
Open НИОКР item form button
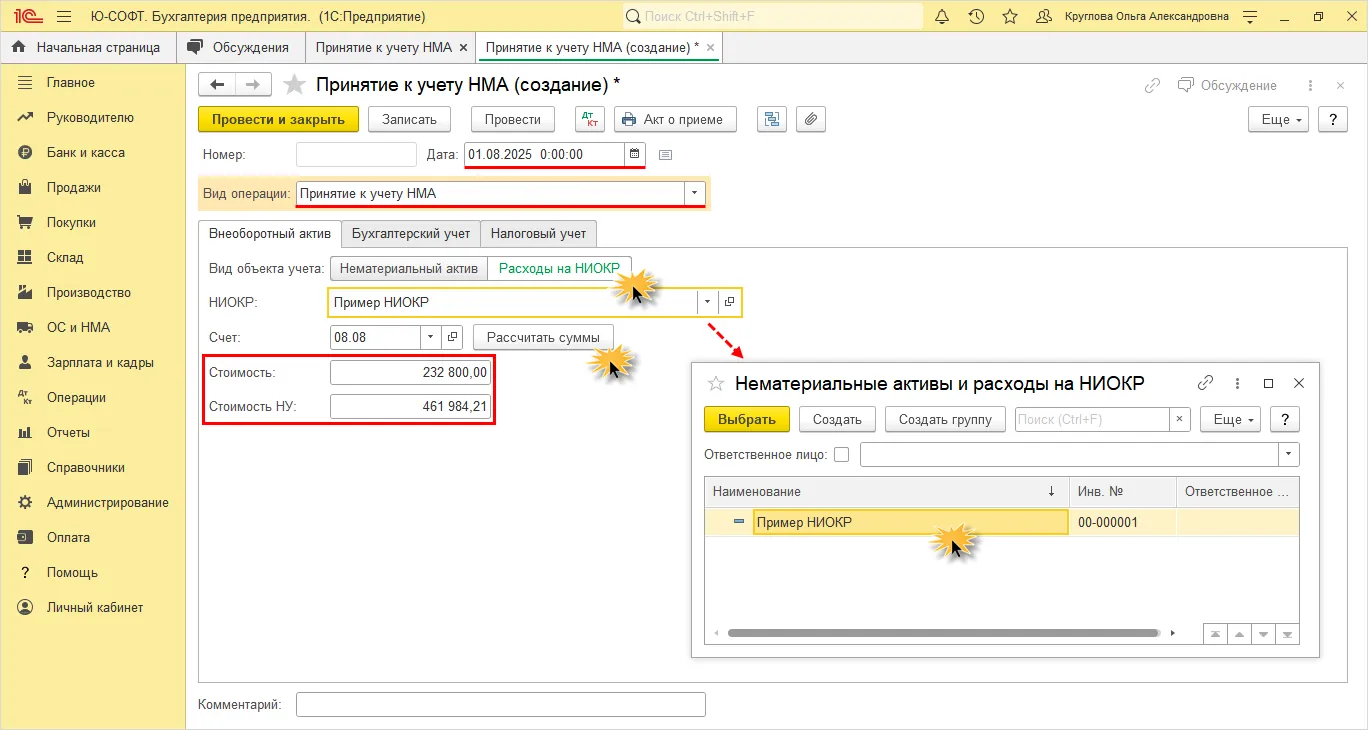pos(729,302)
